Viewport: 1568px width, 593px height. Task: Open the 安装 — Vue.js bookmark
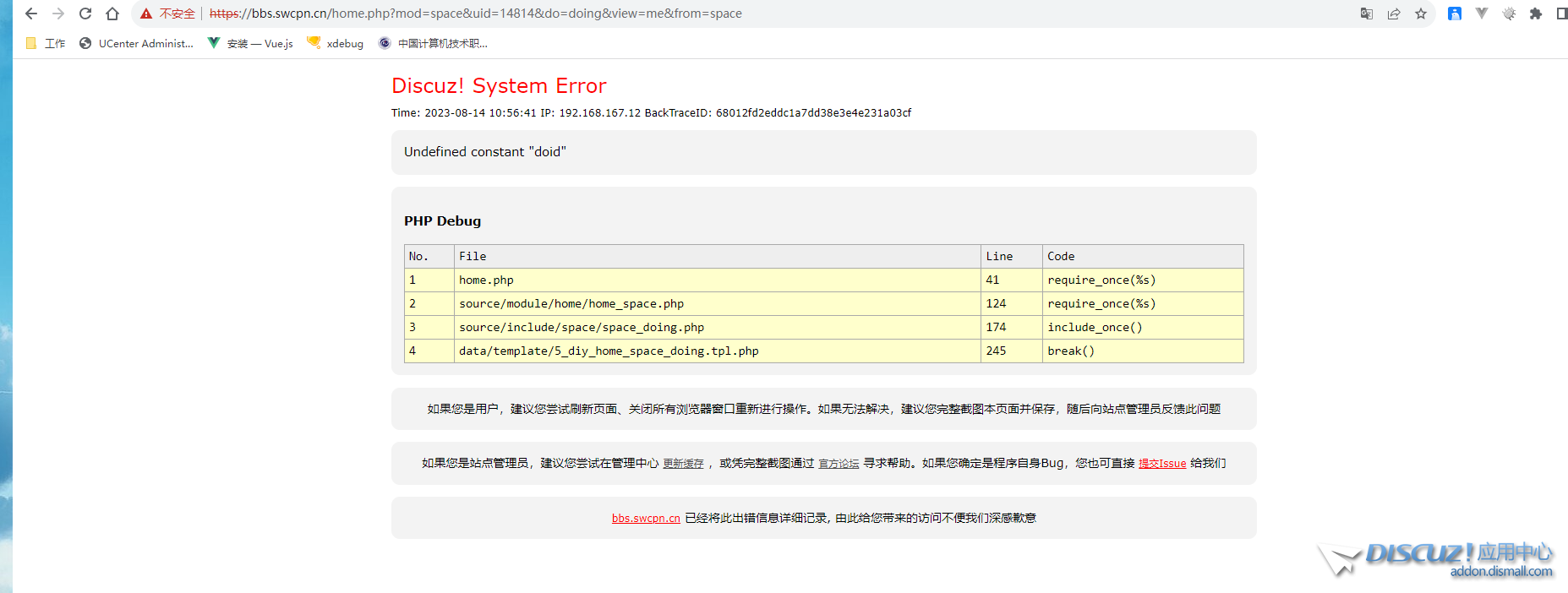[x=251, y=43]
